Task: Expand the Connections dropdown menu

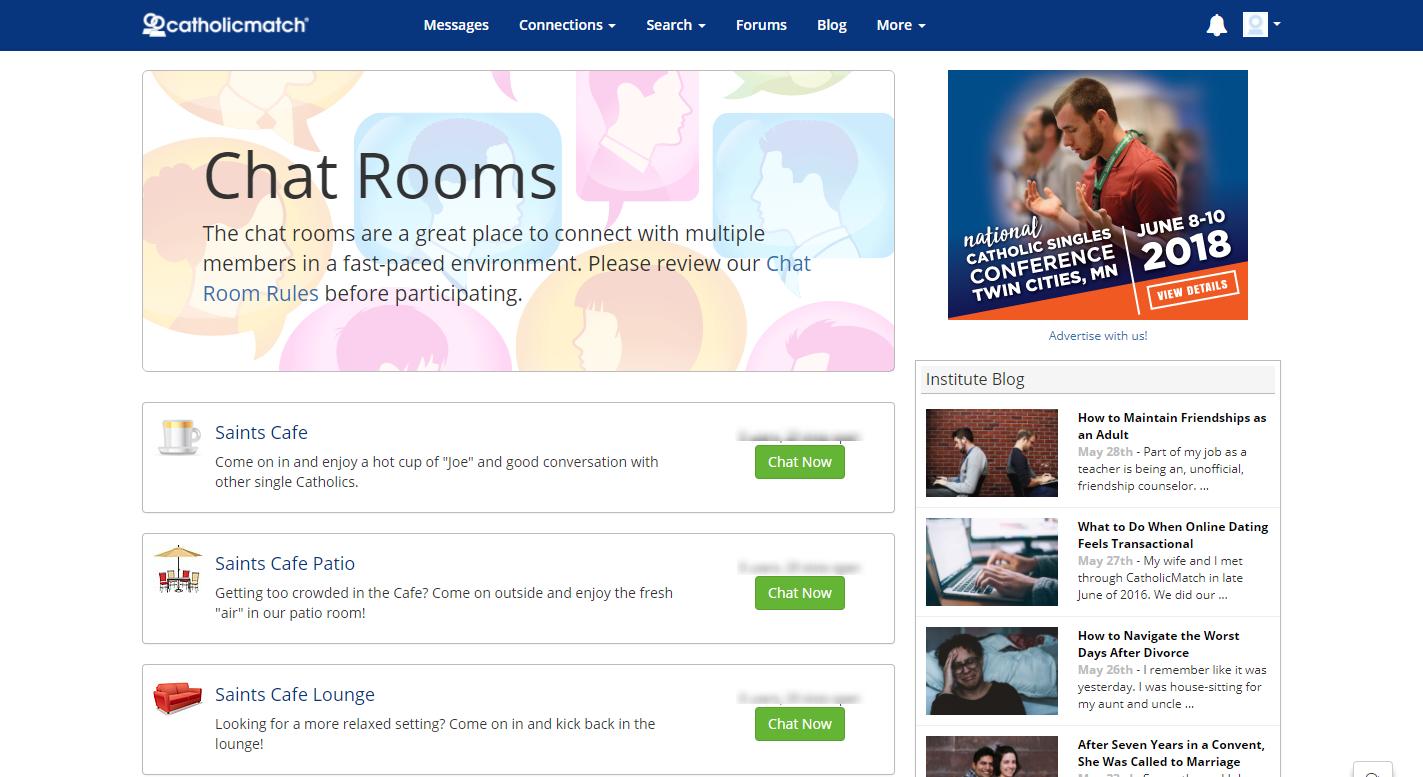Action: (x=567, y=25)
